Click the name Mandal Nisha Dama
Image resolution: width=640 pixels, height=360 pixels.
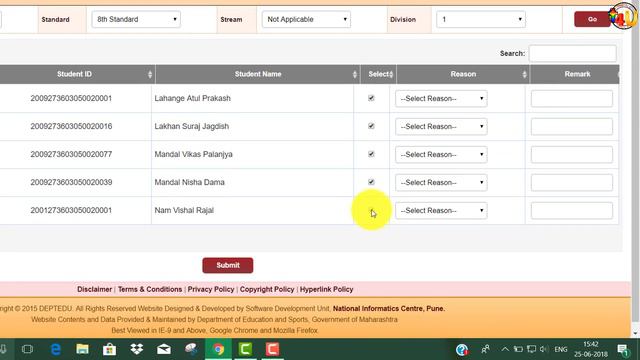tap(189, 182)
